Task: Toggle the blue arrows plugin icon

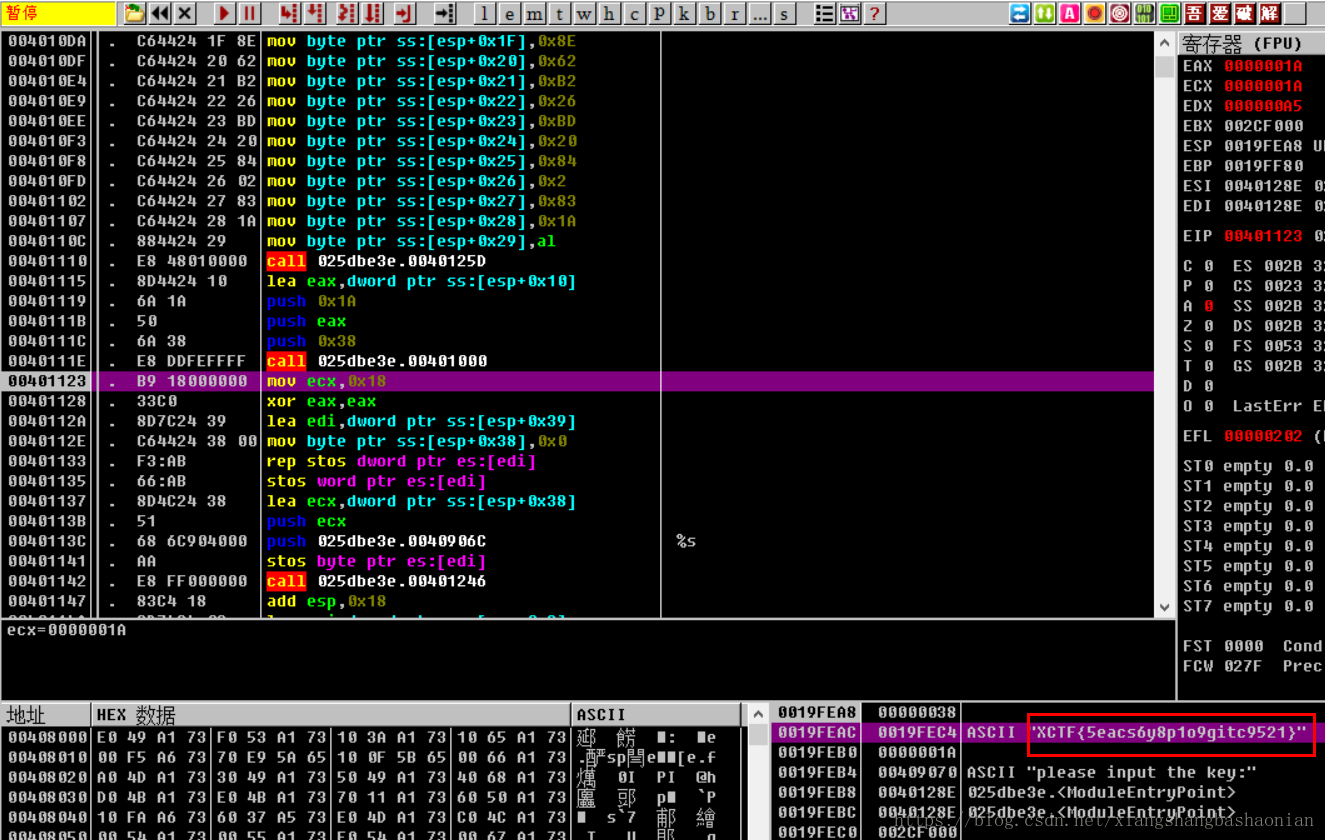Action: pyautogui.click(x=1019, y=14)
